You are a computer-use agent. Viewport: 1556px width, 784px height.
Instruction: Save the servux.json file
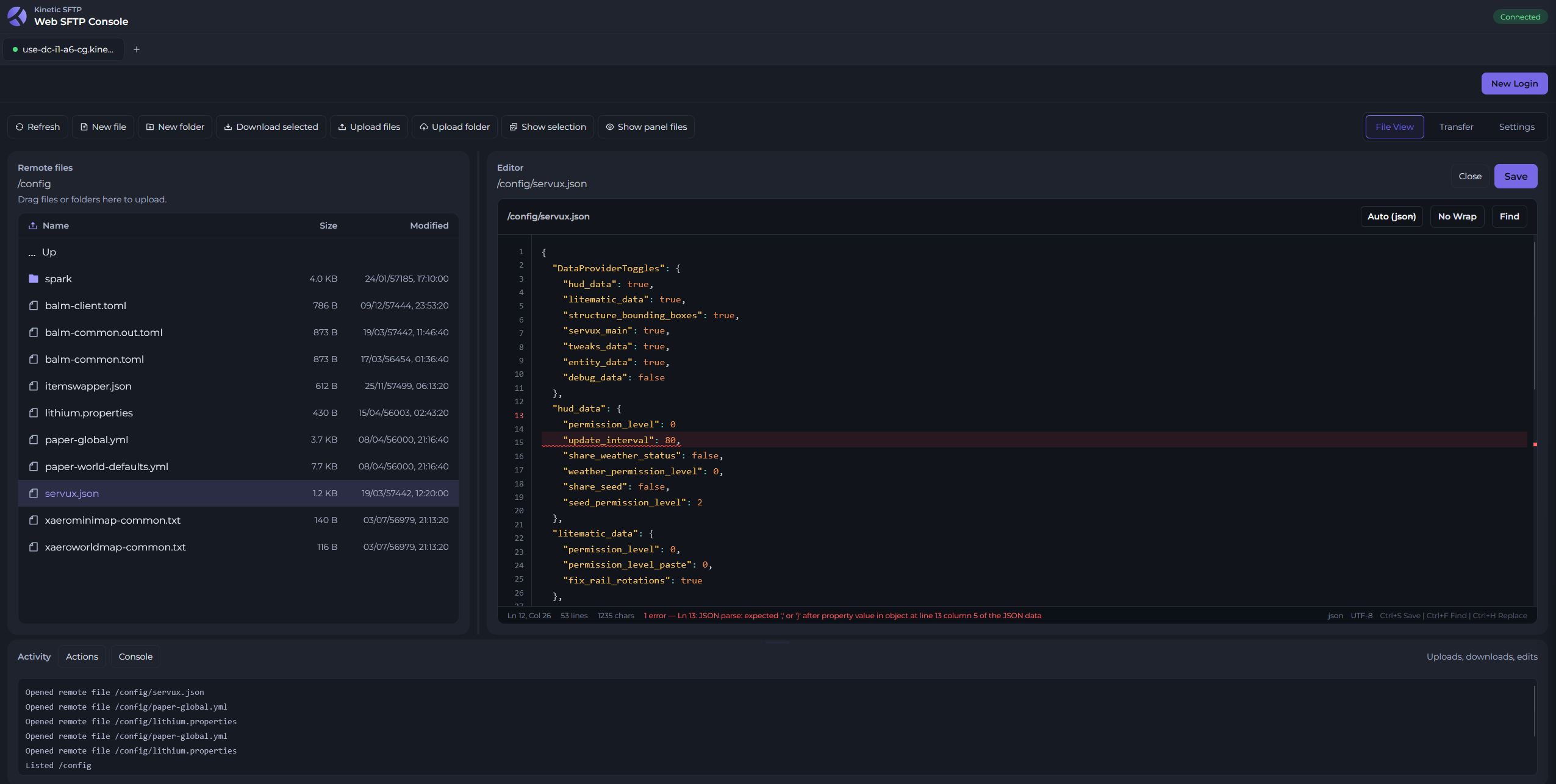coord(1516,176)
